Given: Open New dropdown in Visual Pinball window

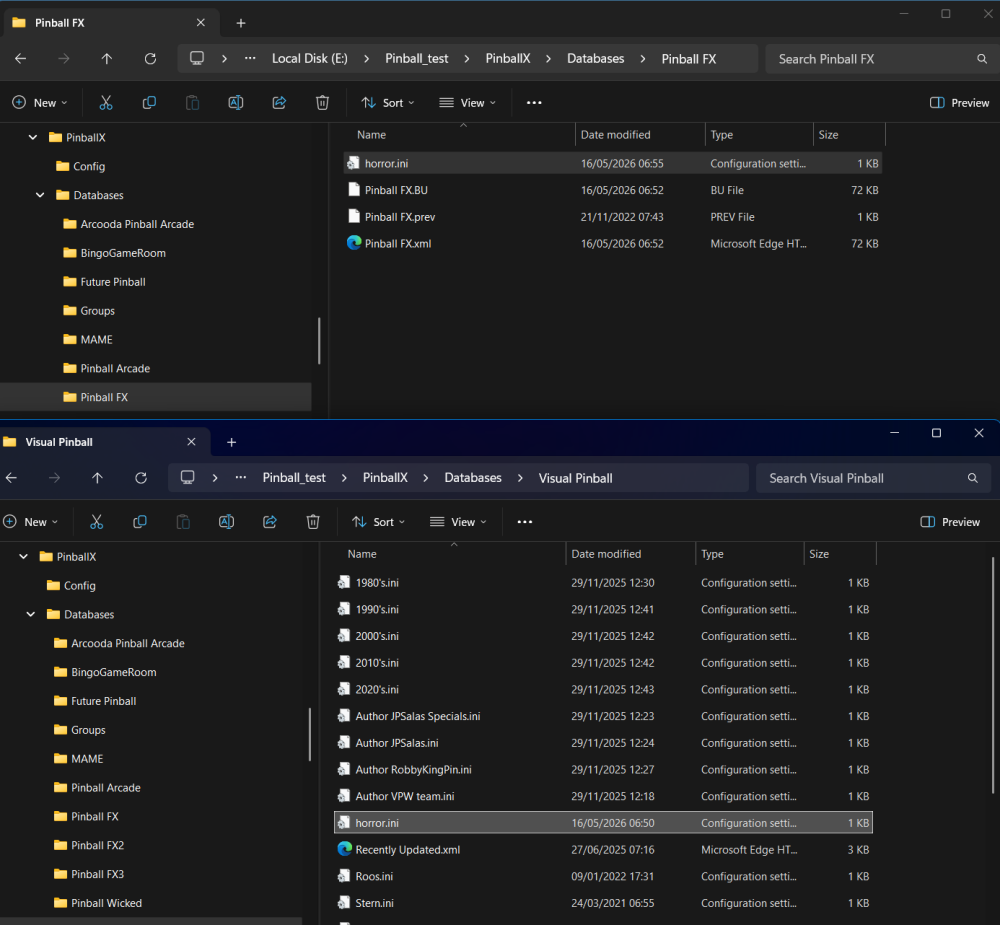Looking at the screenshot, I should coord(30,522).
